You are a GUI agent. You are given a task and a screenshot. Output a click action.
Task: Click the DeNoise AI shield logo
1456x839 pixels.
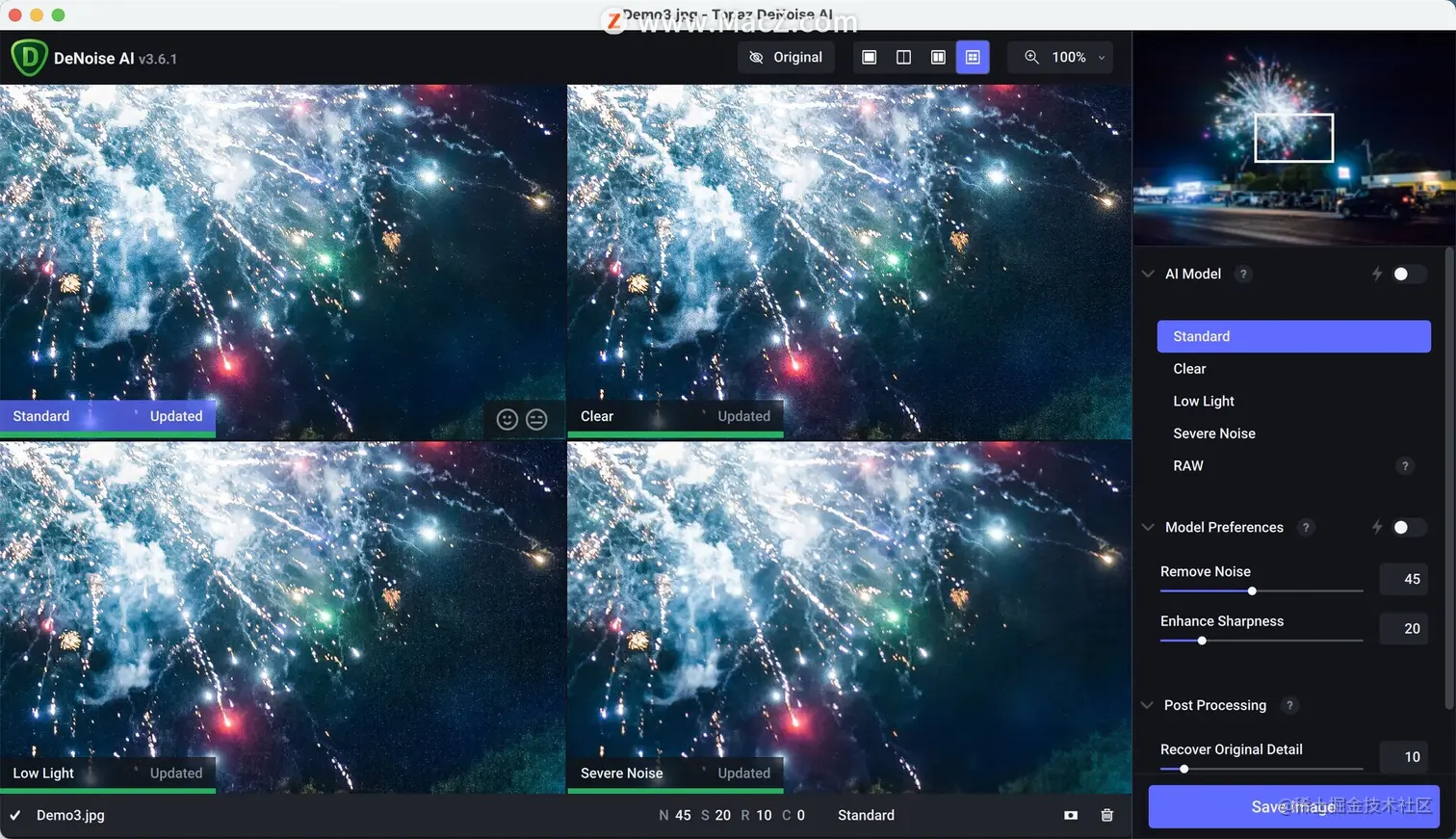click(29, 58)
